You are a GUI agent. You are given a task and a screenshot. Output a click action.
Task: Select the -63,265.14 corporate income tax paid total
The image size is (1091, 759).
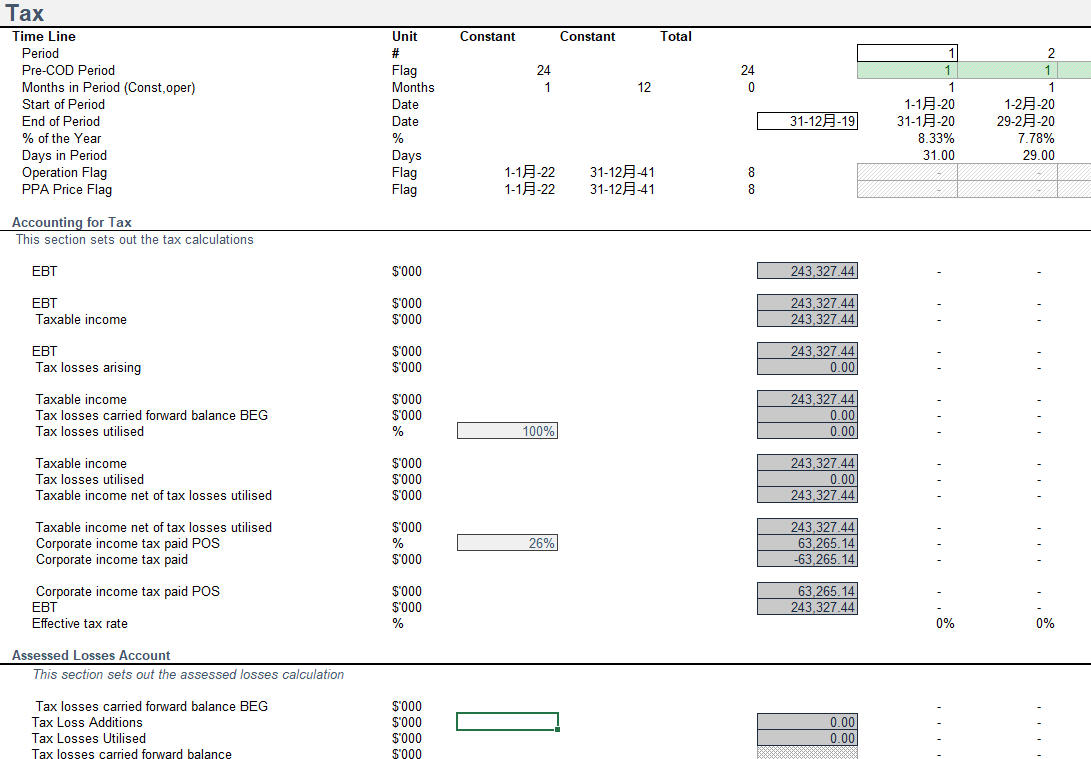pos(807,559)
